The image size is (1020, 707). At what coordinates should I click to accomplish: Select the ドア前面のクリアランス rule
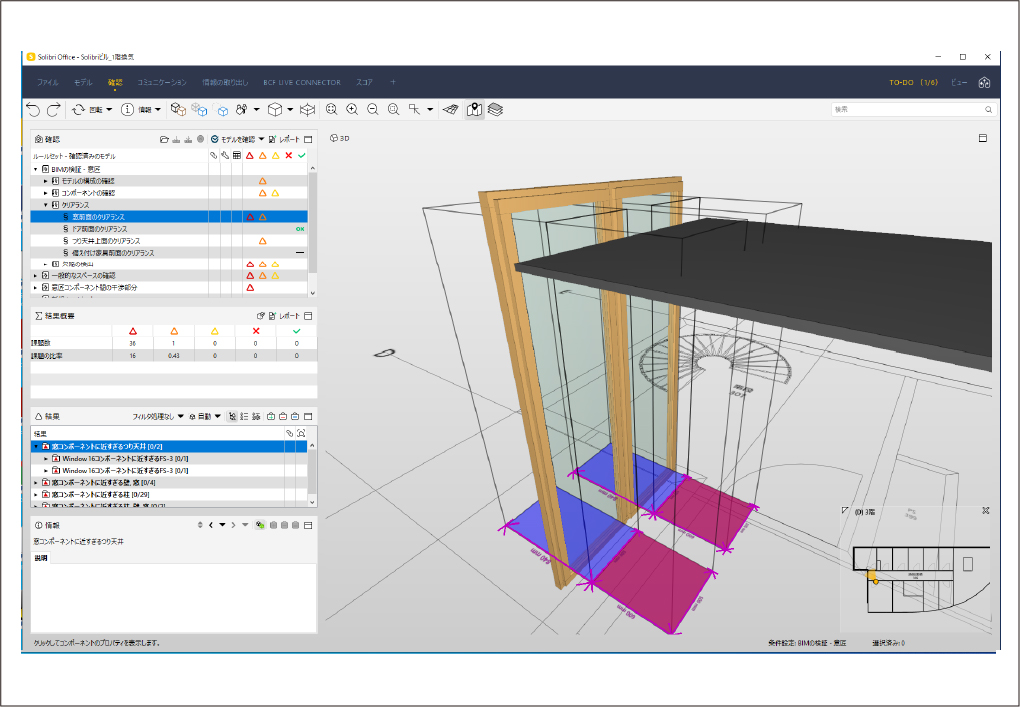pos(98,229)
